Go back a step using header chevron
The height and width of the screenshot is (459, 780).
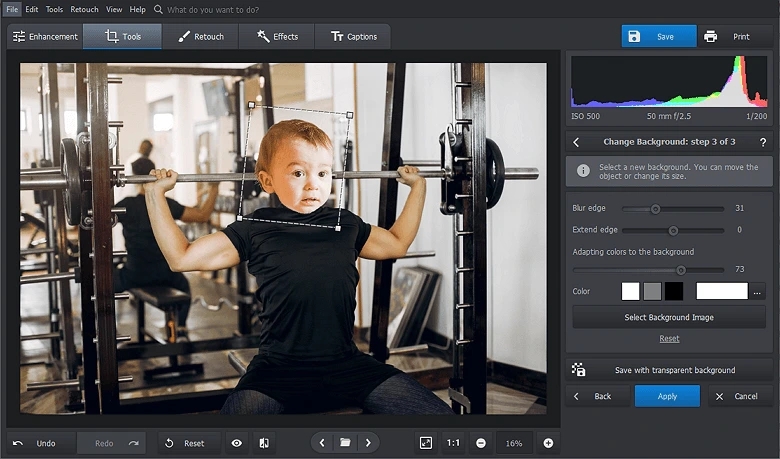point(576,143)
